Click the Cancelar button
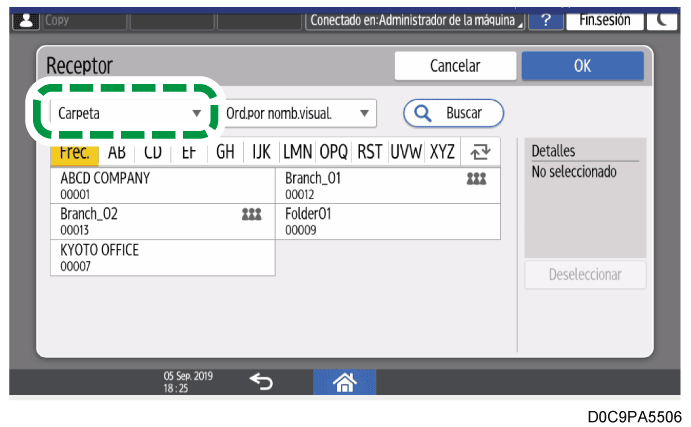This screenshot has height=427, width=691. click(x=454, y=66)
